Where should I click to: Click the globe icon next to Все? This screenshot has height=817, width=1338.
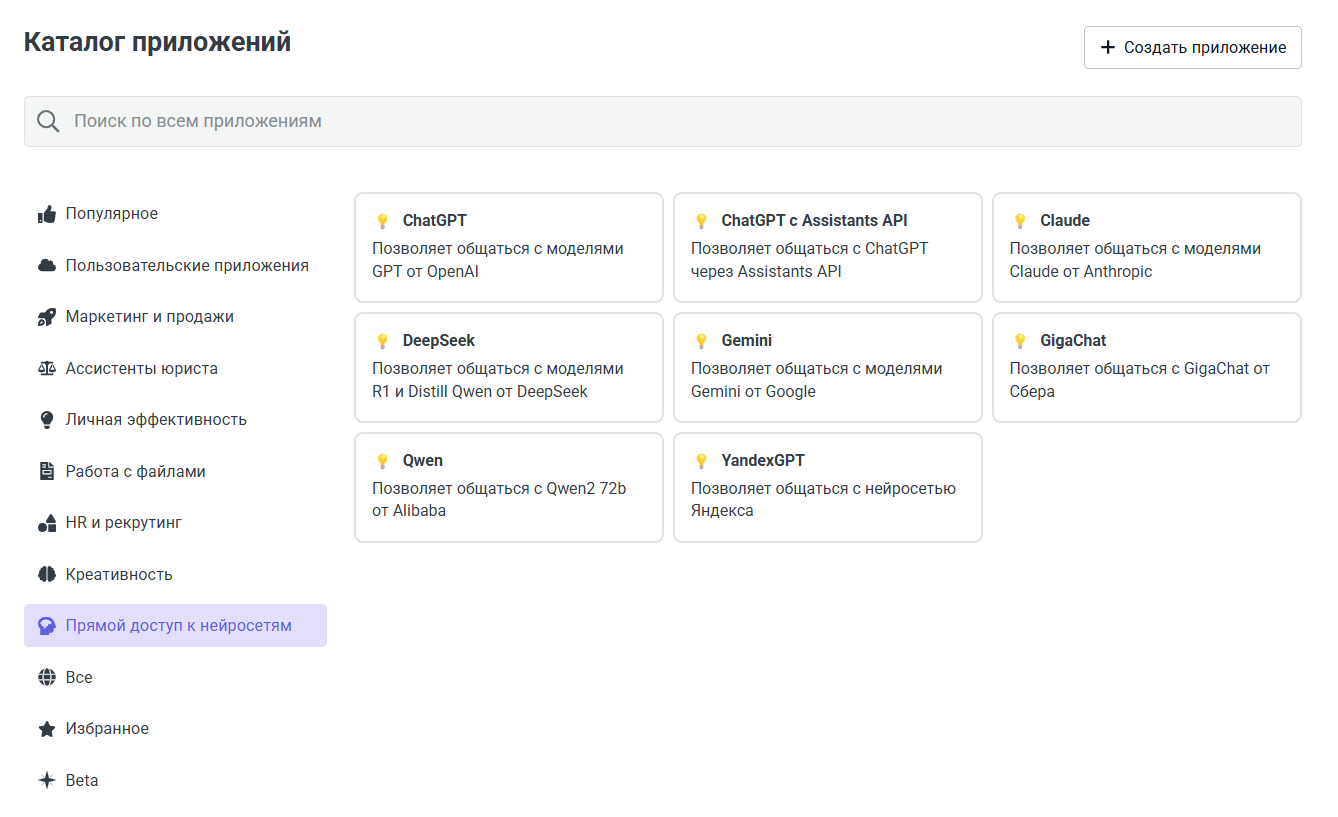(x=46, y=678)
